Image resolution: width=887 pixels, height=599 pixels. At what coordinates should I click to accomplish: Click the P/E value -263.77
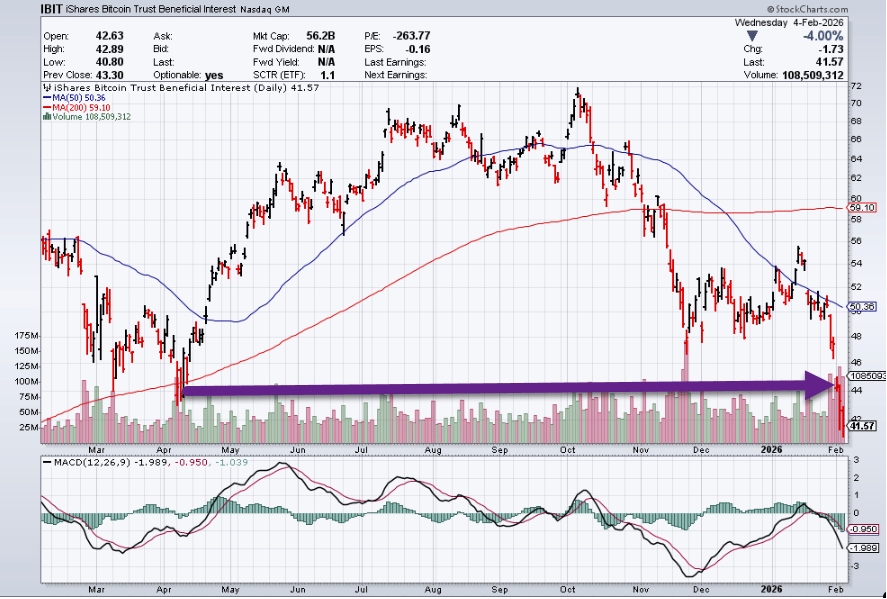point(410,36)
